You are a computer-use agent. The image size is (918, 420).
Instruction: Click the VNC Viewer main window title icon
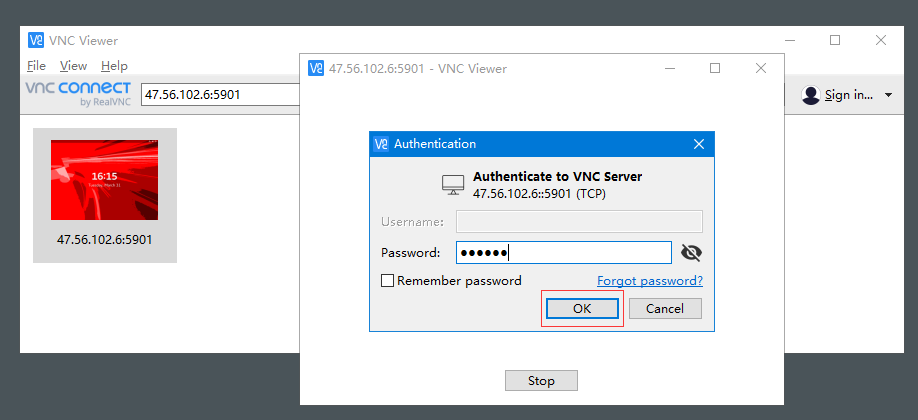pos(36,41)
